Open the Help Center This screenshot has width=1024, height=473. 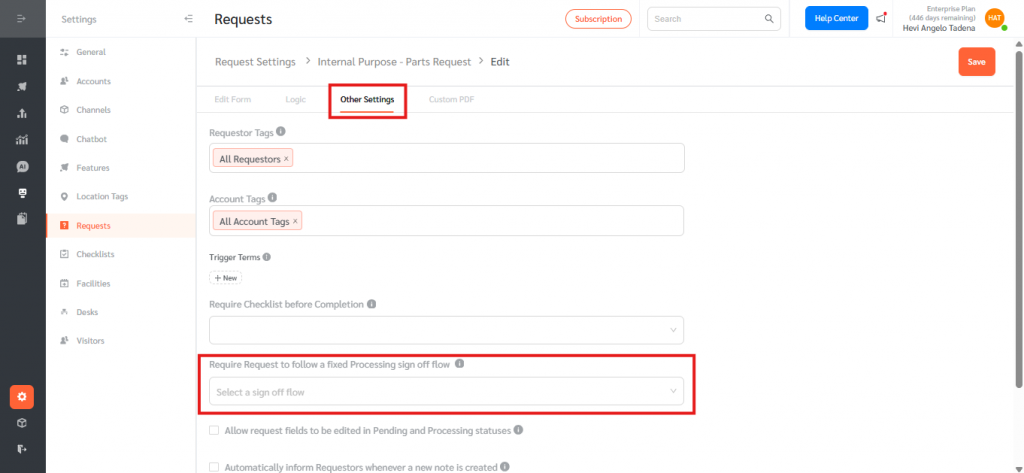[836, 18]
